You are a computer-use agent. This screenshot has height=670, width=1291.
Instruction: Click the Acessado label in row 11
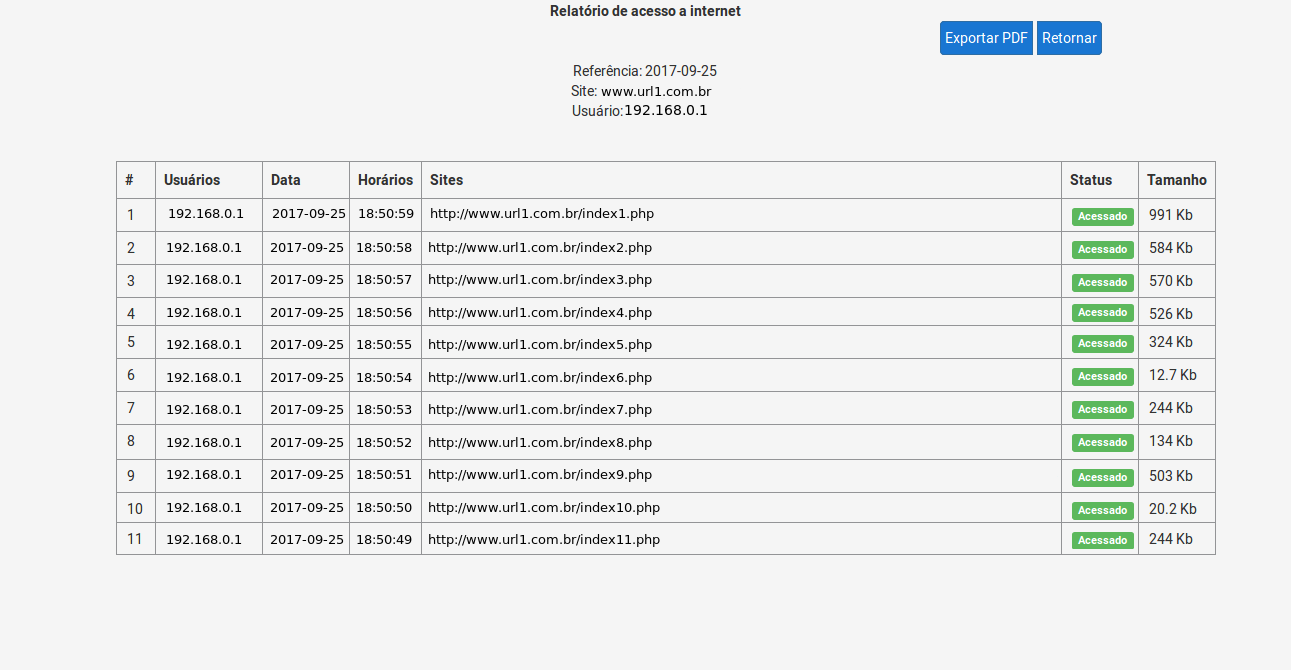[x=1102, y=540]
